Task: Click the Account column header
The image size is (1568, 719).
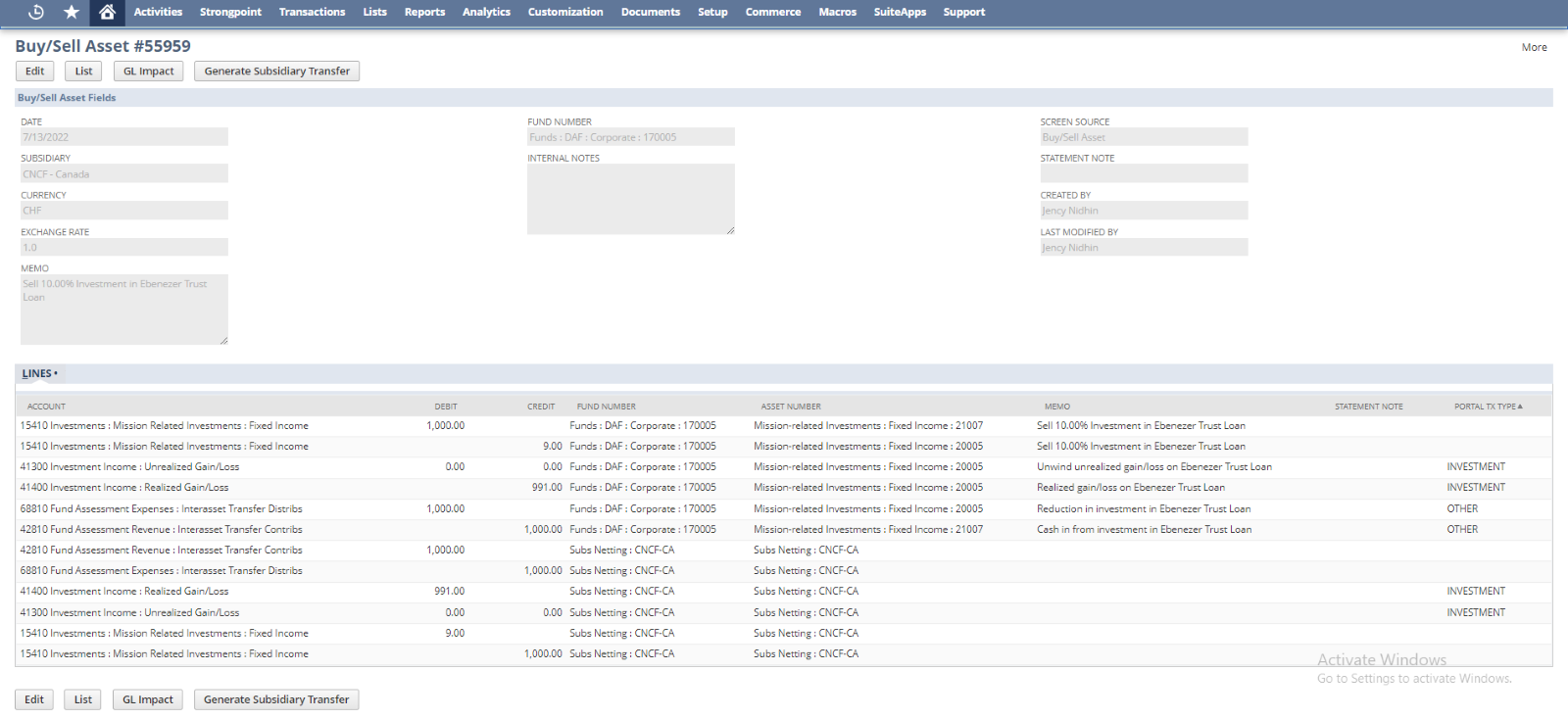Action: [x=46, y=407]
